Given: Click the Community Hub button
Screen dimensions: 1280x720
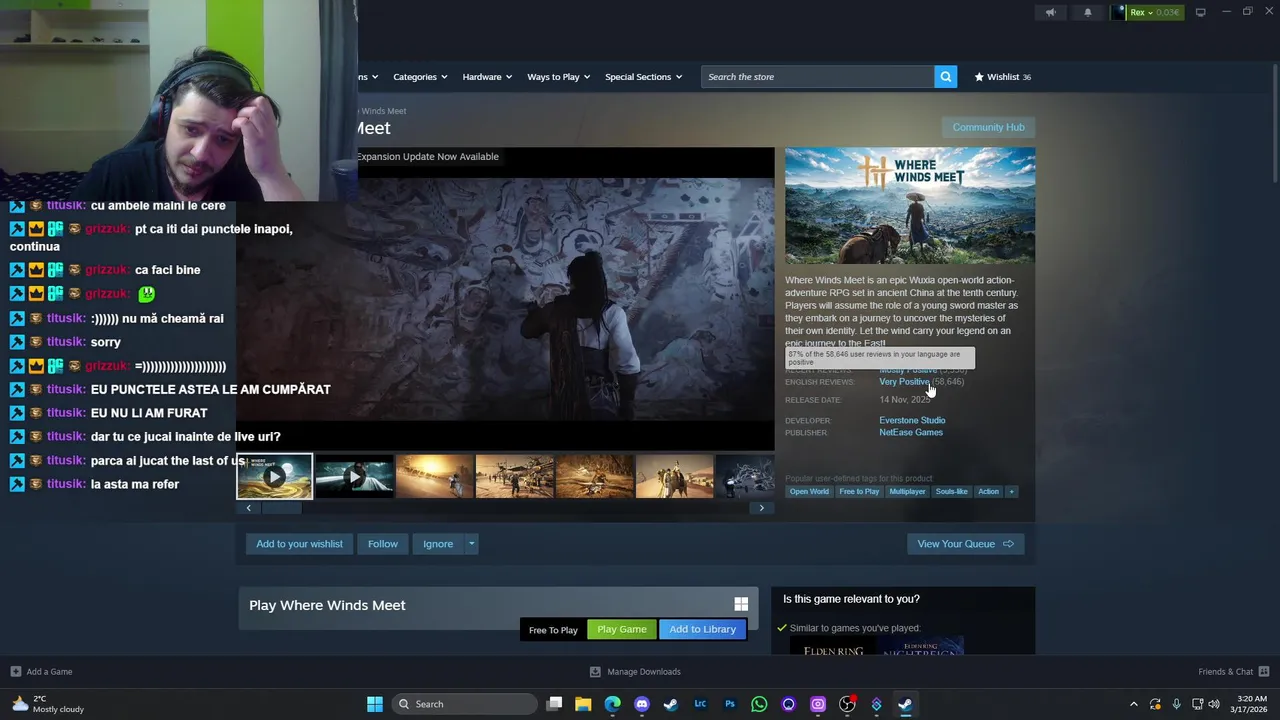Looking at the screenshot, I should click(988, 127).
